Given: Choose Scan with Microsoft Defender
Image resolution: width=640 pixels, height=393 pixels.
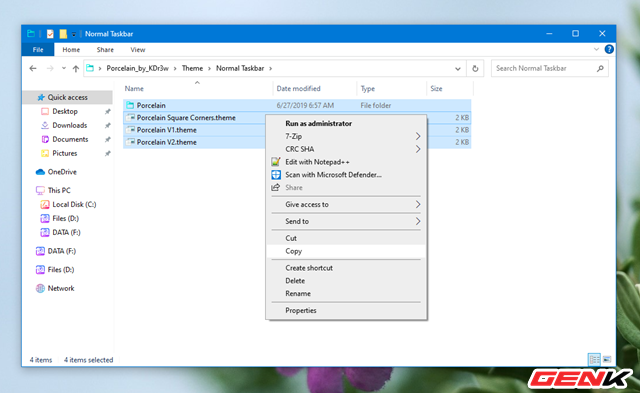Looking at the screenshot, I should (346, 175).
